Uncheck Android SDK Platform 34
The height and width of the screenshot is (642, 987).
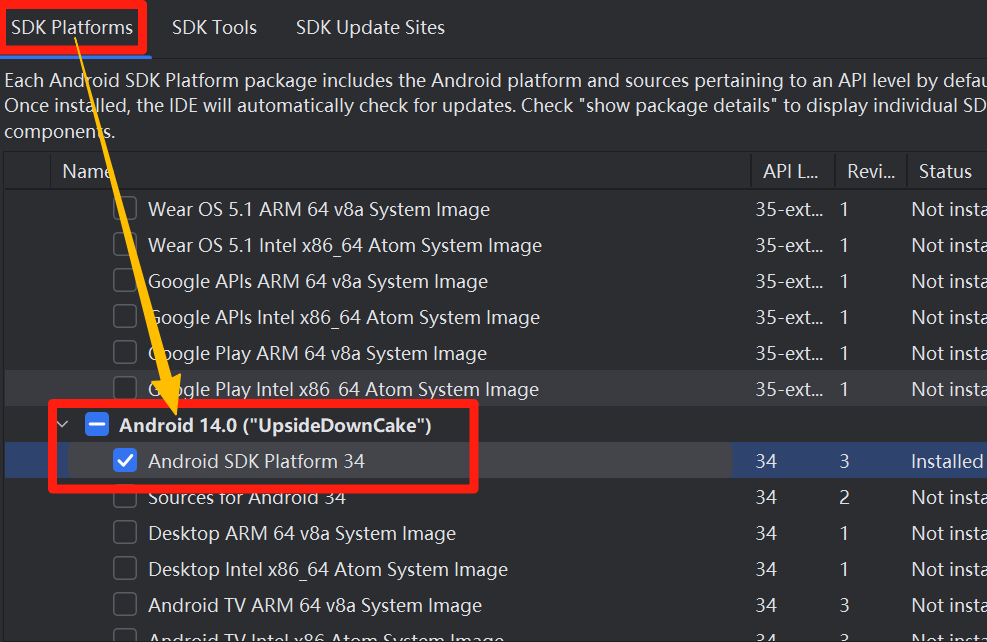[125, 461]
